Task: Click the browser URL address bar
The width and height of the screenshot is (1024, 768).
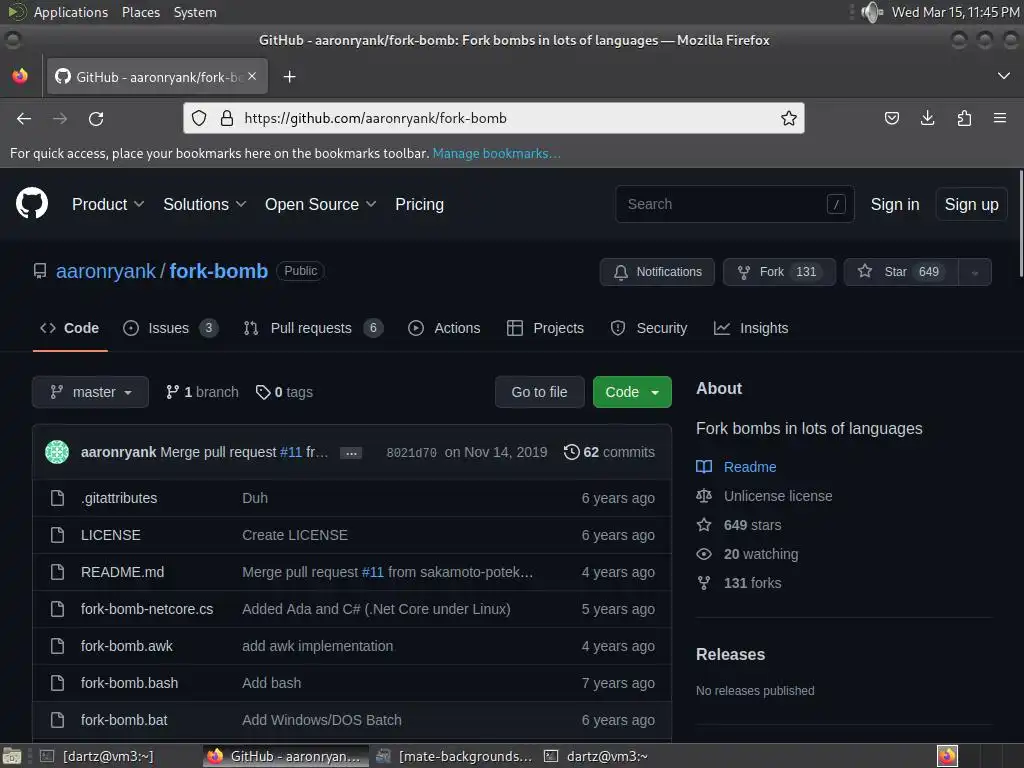Action: coord(494,118)
